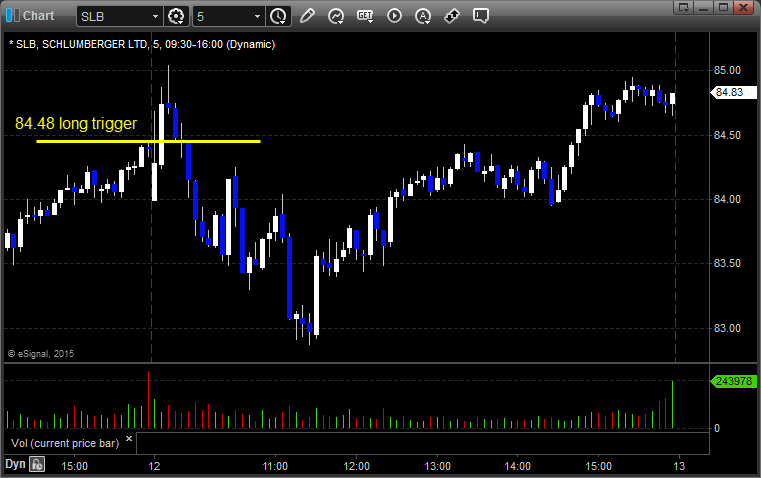The height and width of the screenshot is (478, 761).
Task: Close the Chart window
Action: coord(743,7)
